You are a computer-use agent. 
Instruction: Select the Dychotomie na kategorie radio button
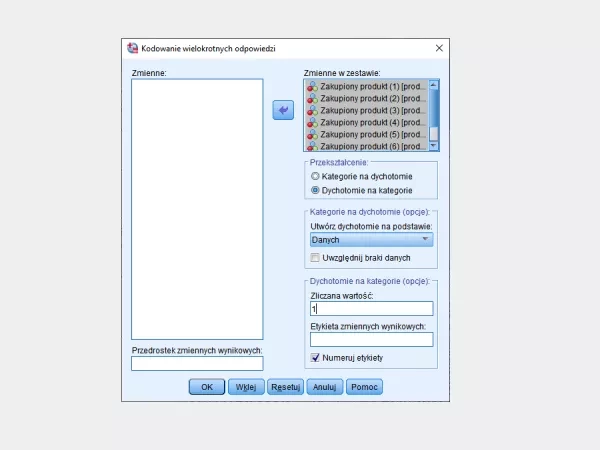316,190
